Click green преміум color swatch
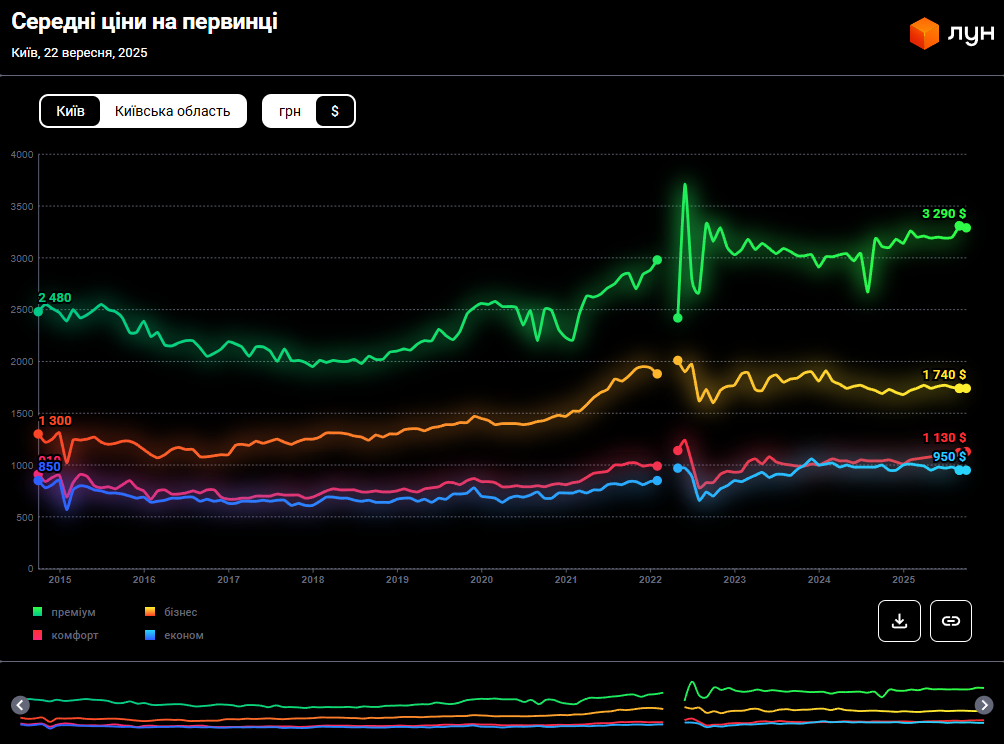 click(x=38, y=612)
